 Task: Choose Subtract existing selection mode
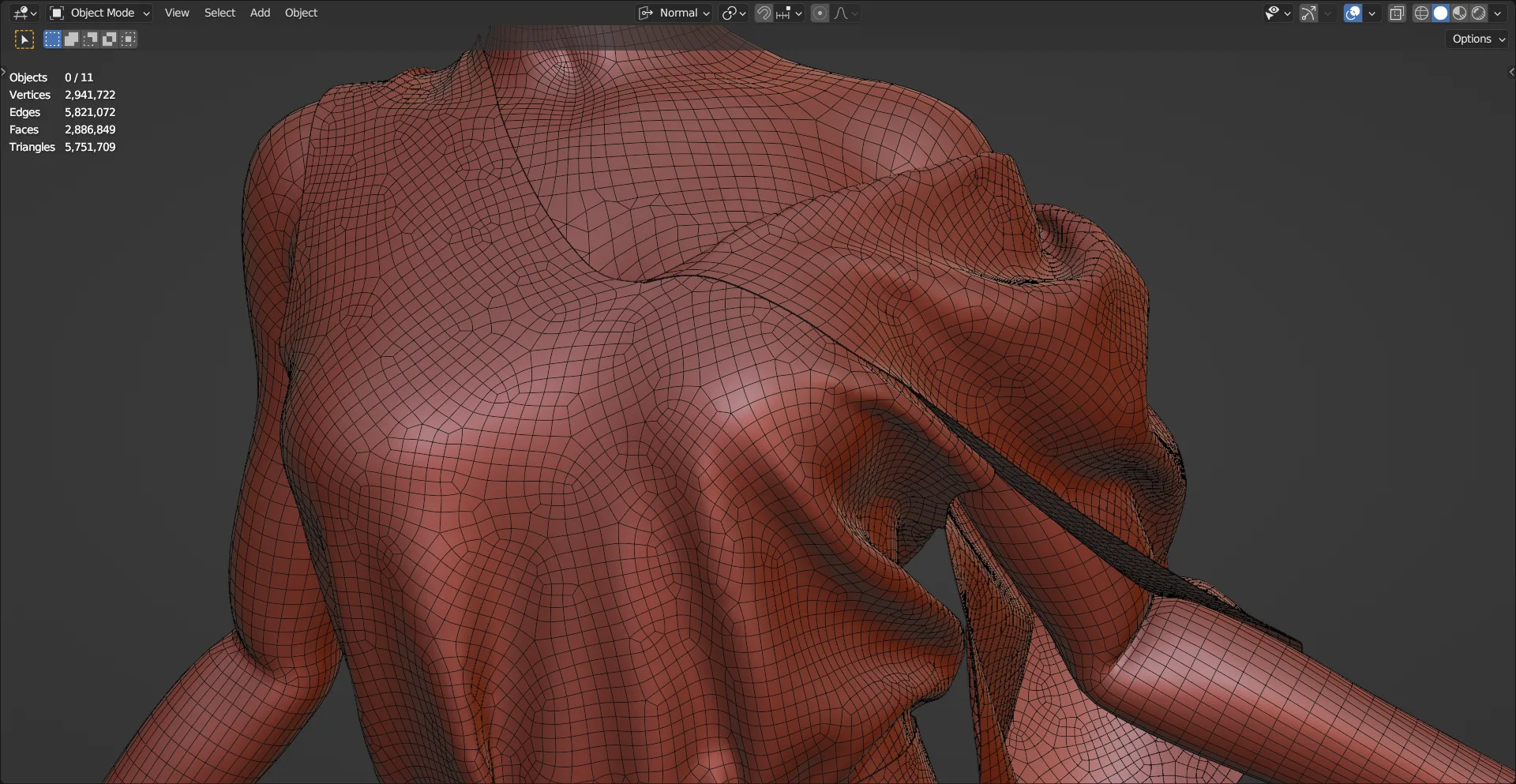pos(90,39)
